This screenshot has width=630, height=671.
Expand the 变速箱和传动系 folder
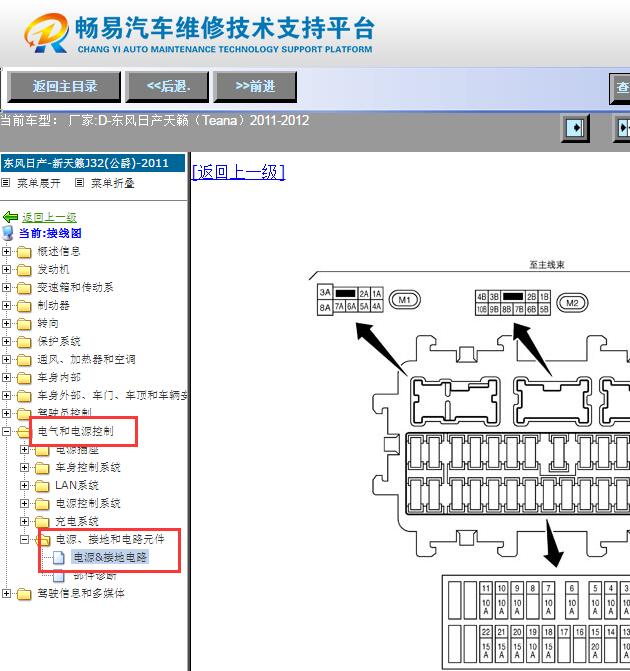(x=6, y=288)
